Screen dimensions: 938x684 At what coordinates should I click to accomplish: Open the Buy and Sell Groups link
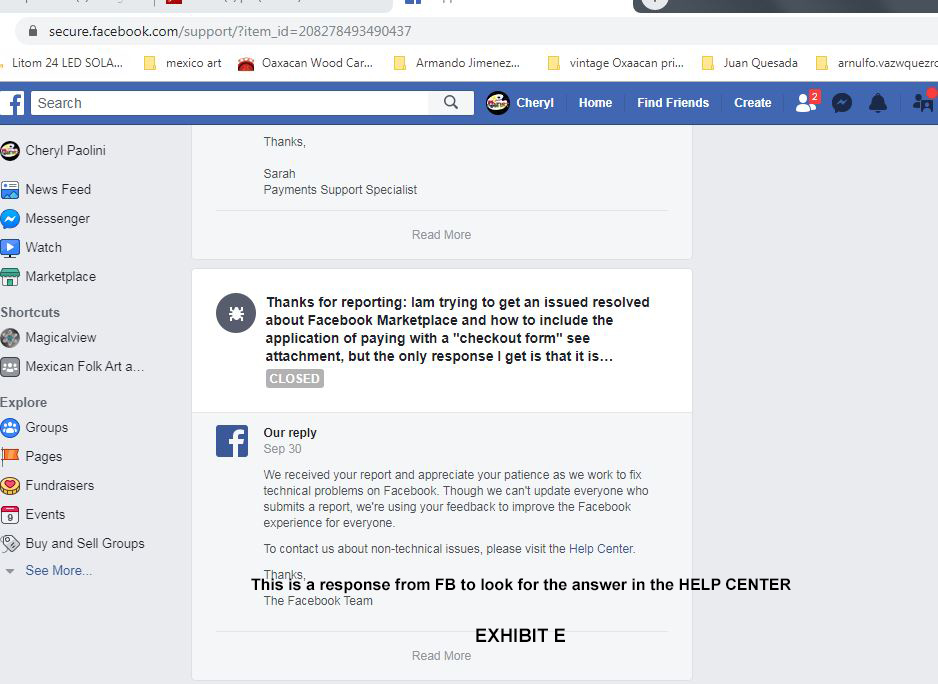pos(85,543)
